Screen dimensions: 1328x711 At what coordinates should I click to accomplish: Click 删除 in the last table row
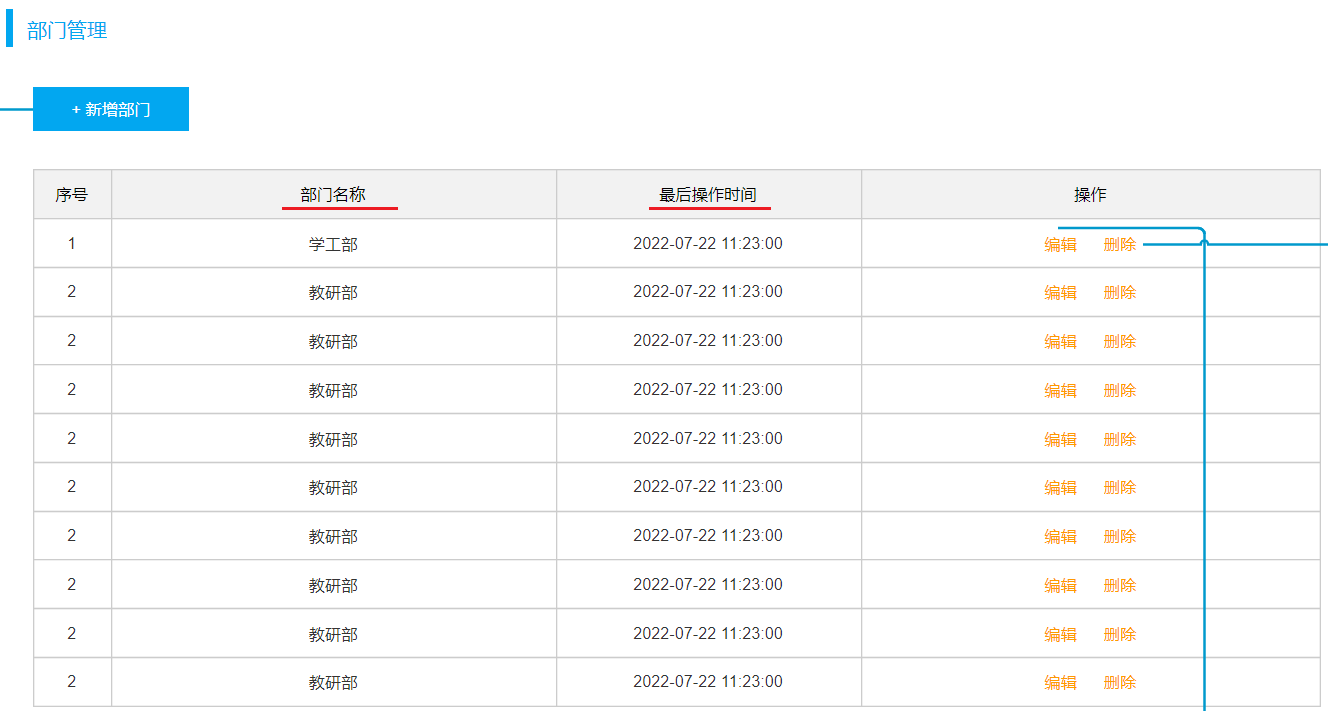click(1120, 683)
